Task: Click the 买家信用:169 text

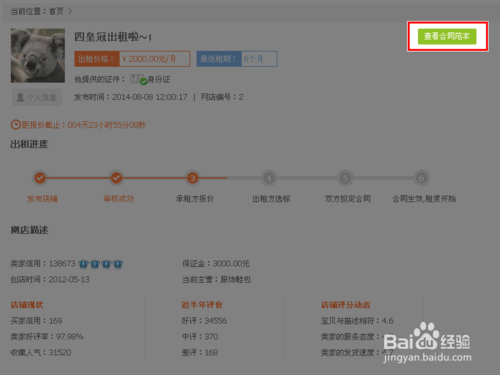Action: coord(36,321)
